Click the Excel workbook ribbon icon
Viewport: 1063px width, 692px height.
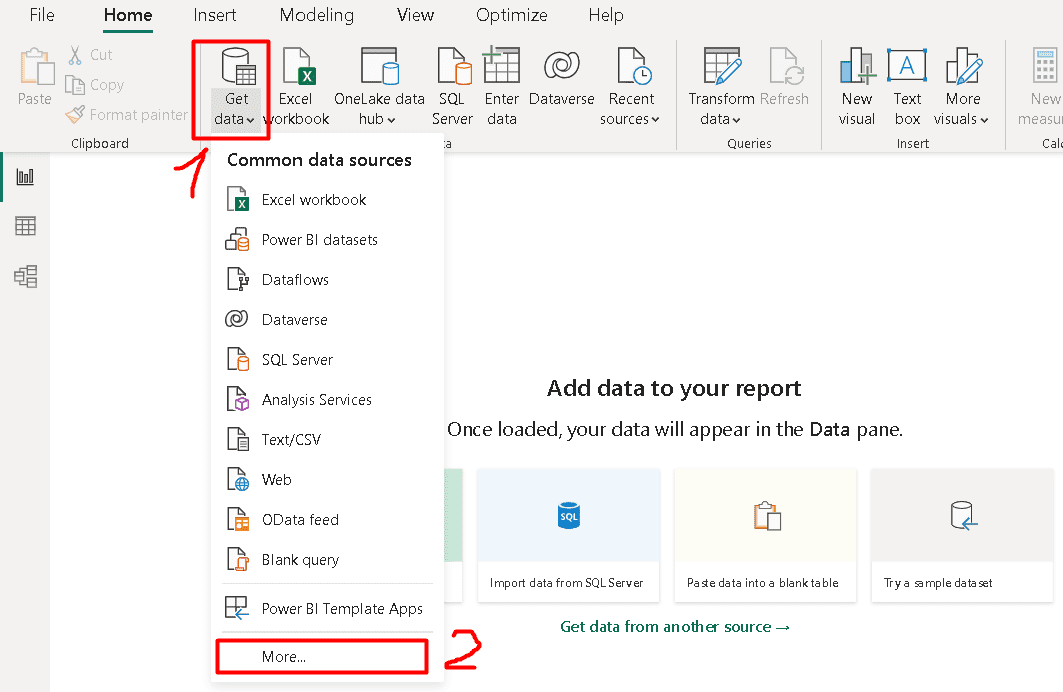pos(296,87)
